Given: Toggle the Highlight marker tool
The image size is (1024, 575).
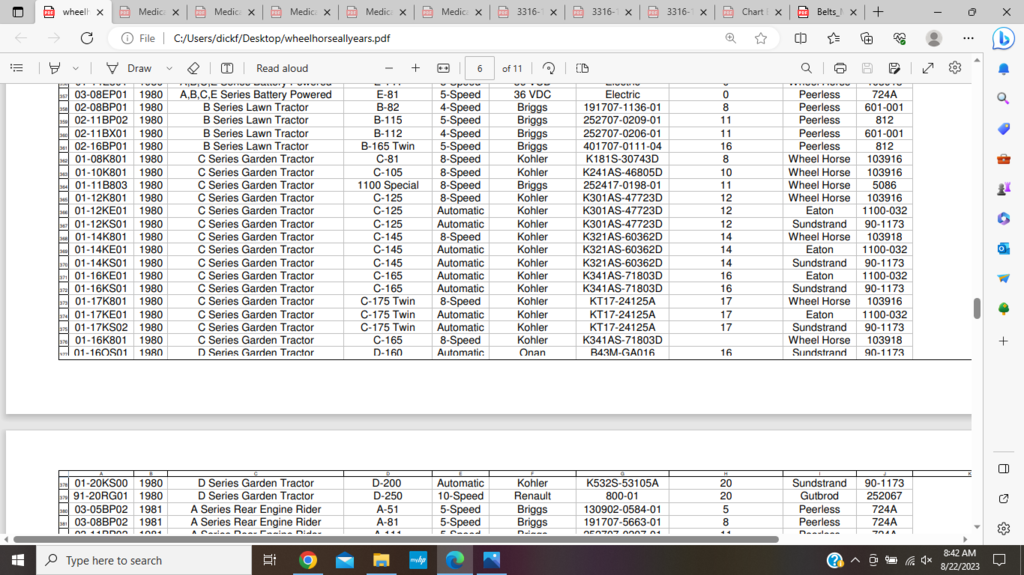Looking at the screenshot, I should pyautogui.click(x=54, y=68).
